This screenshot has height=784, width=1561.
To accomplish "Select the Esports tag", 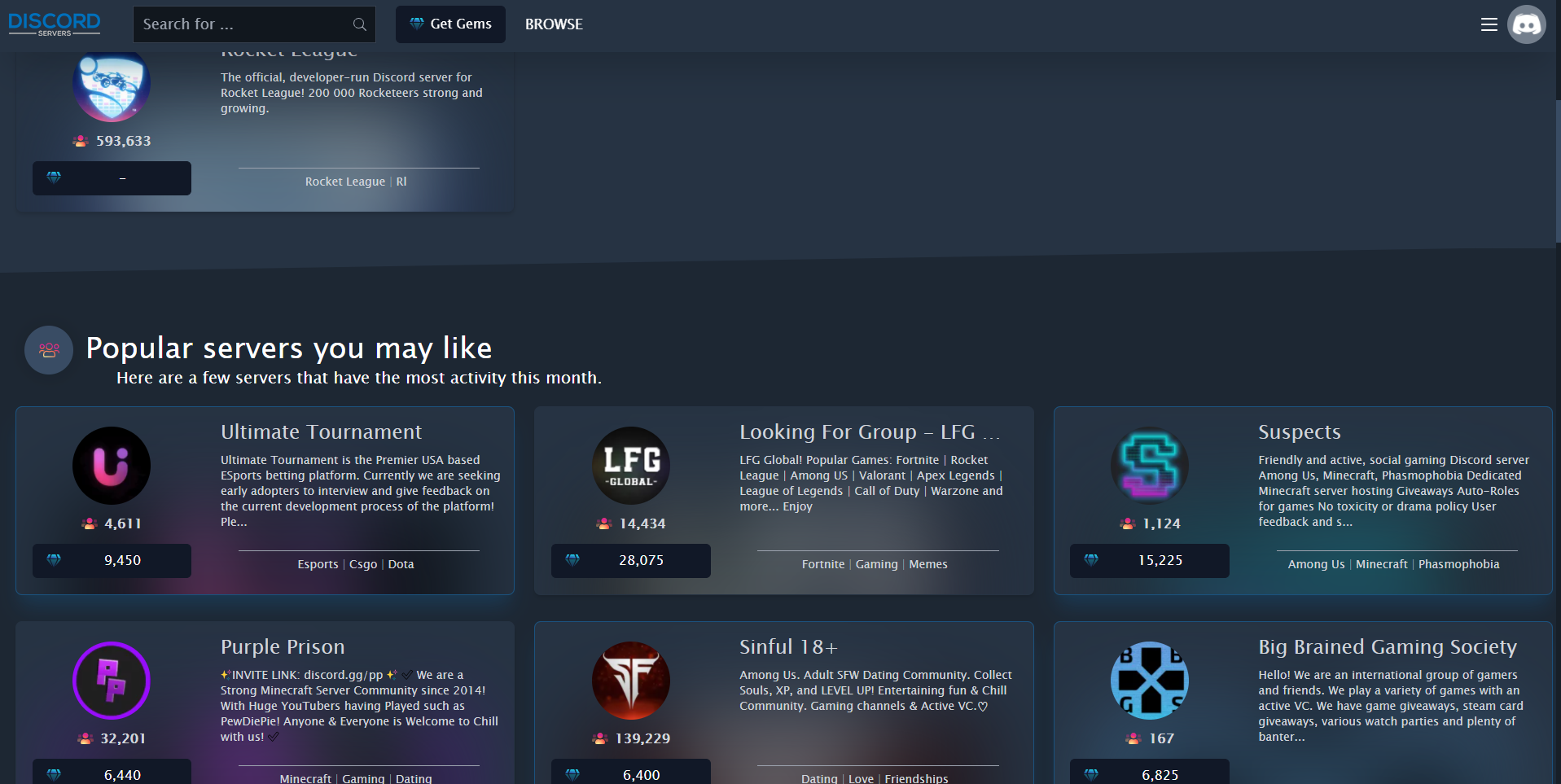I will [x=318, y=564].
